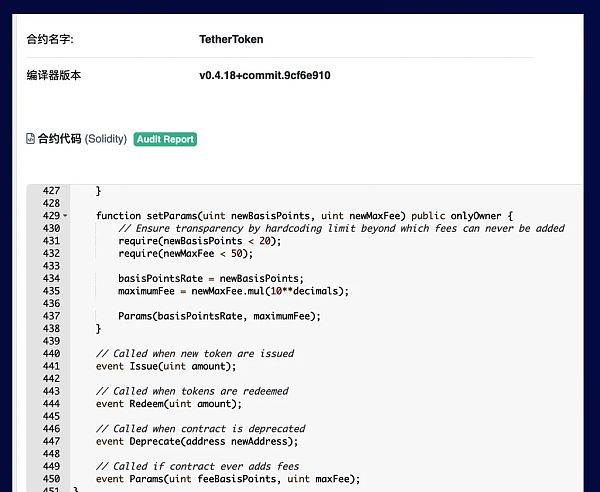Click the maximumFee = newMaxFee.mul line

coord(233,291)
